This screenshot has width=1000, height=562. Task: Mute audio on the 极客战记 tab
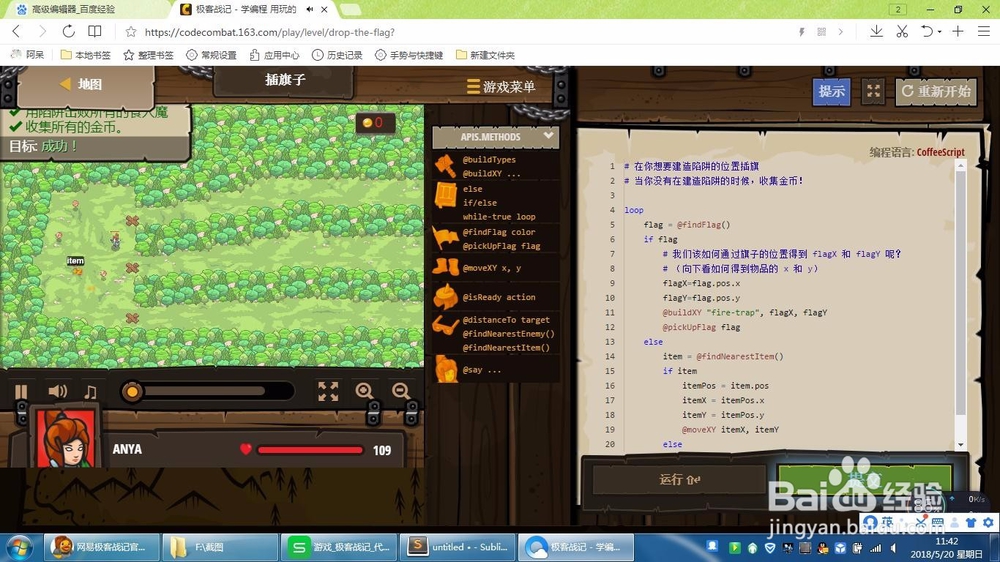310,9
